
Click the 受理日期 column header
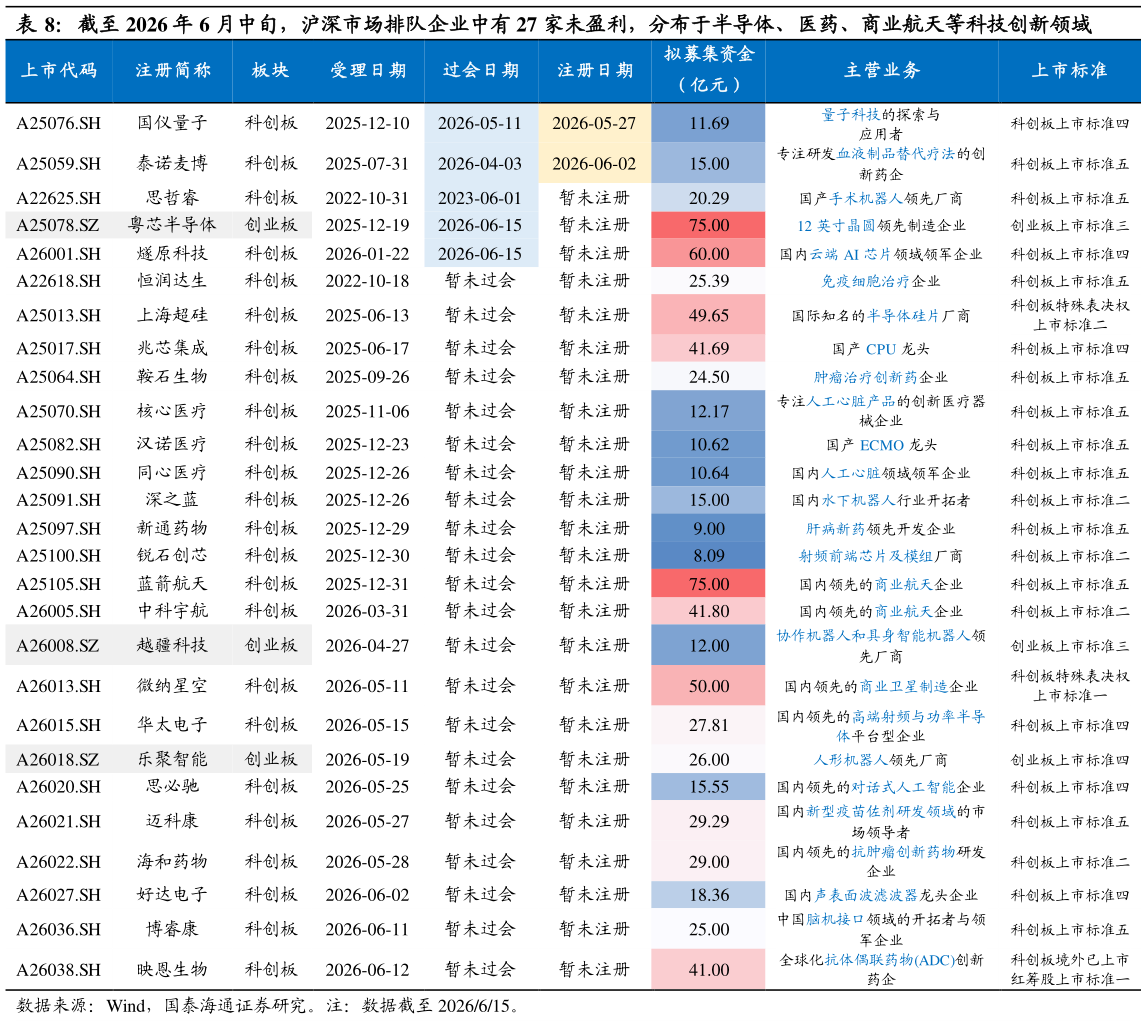tap(368, 71)
